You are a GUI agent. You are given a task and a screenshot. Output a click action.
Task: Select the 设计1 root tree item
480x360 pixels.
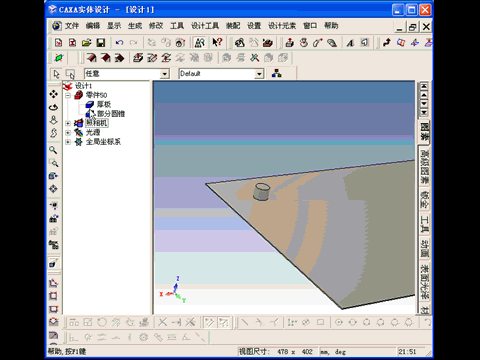point(83,86)
